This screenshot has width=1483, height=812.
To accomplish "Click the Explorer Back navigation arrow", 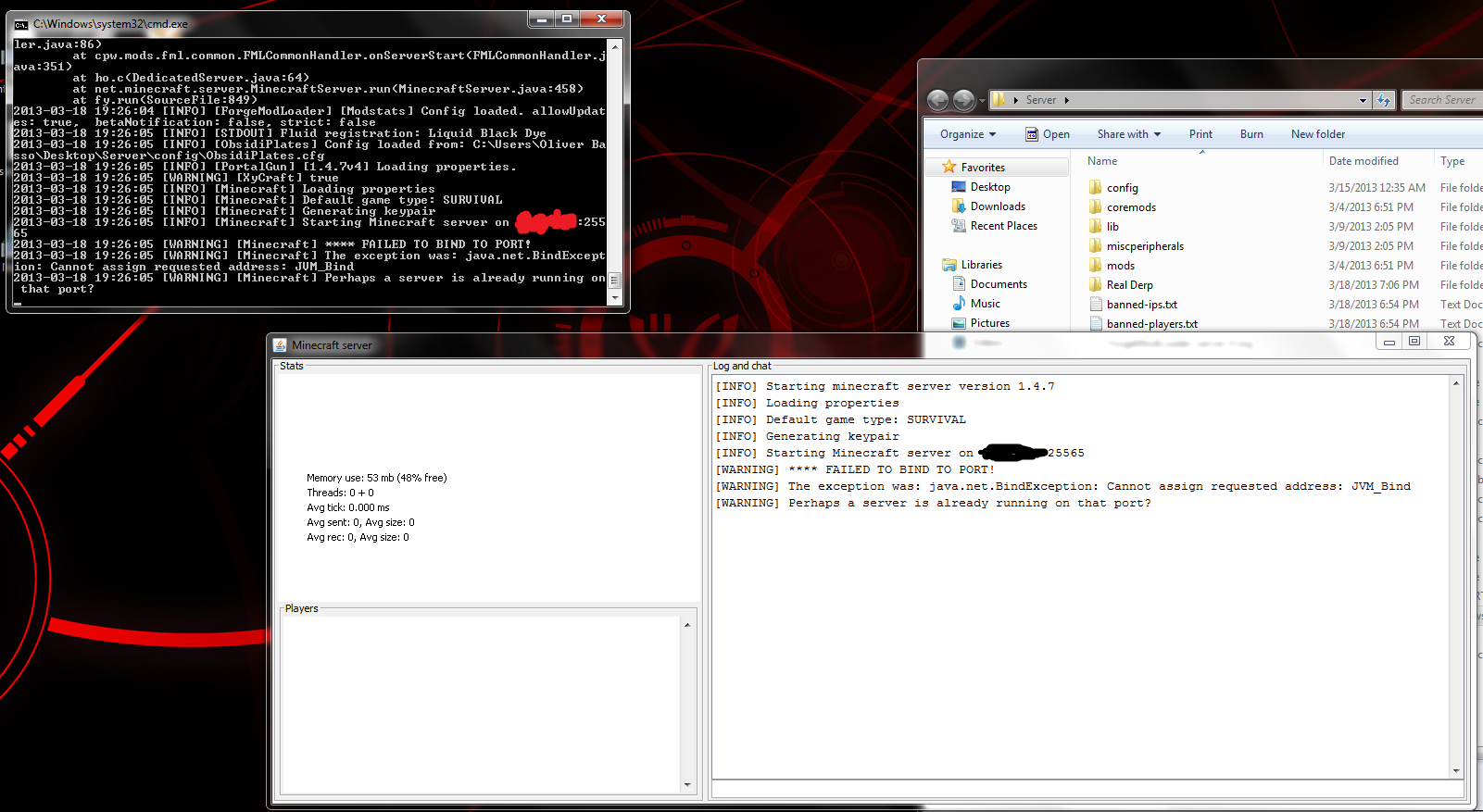I will (x=937, y=100).
